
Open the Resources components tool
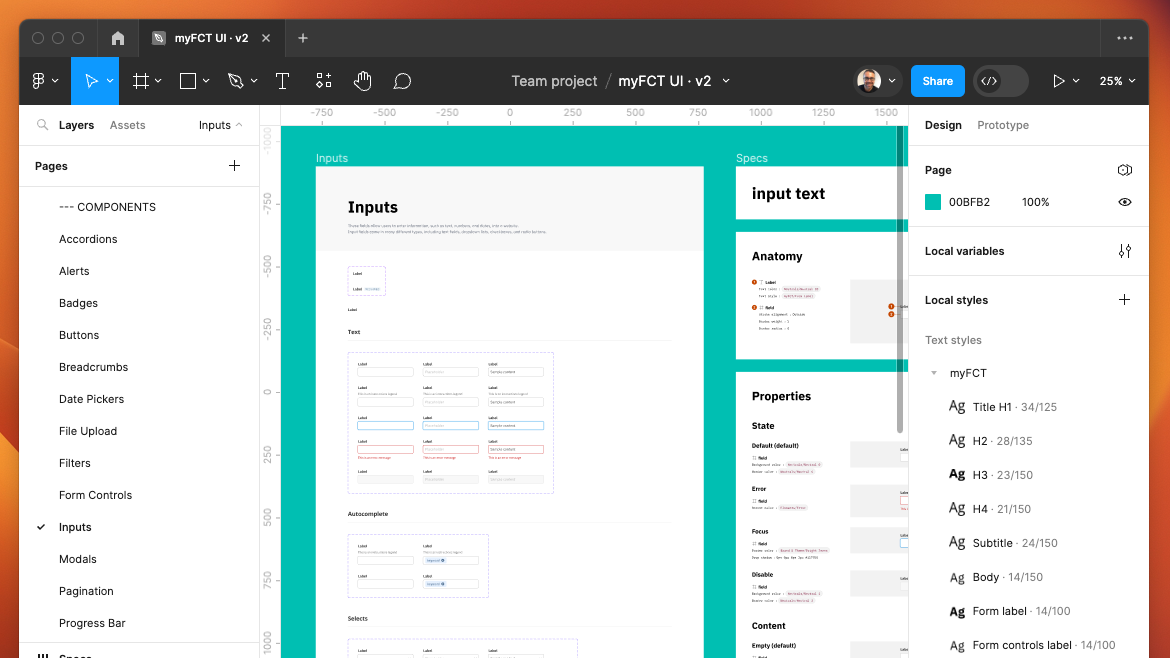coord(323,81)
